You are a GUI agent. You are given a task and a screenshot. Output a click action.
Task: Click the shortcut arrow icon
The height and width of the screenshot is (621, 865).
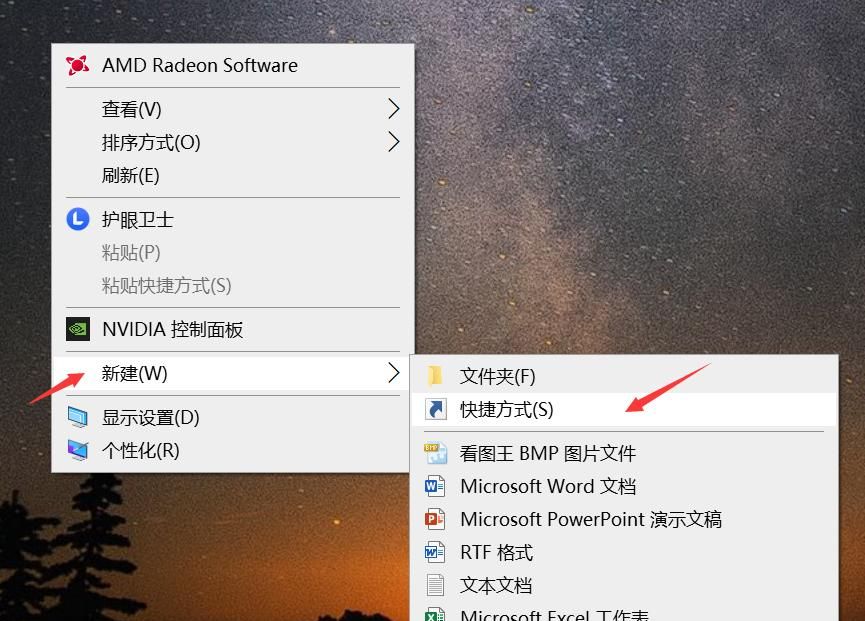pyautogui.click(x=435, y=409)
